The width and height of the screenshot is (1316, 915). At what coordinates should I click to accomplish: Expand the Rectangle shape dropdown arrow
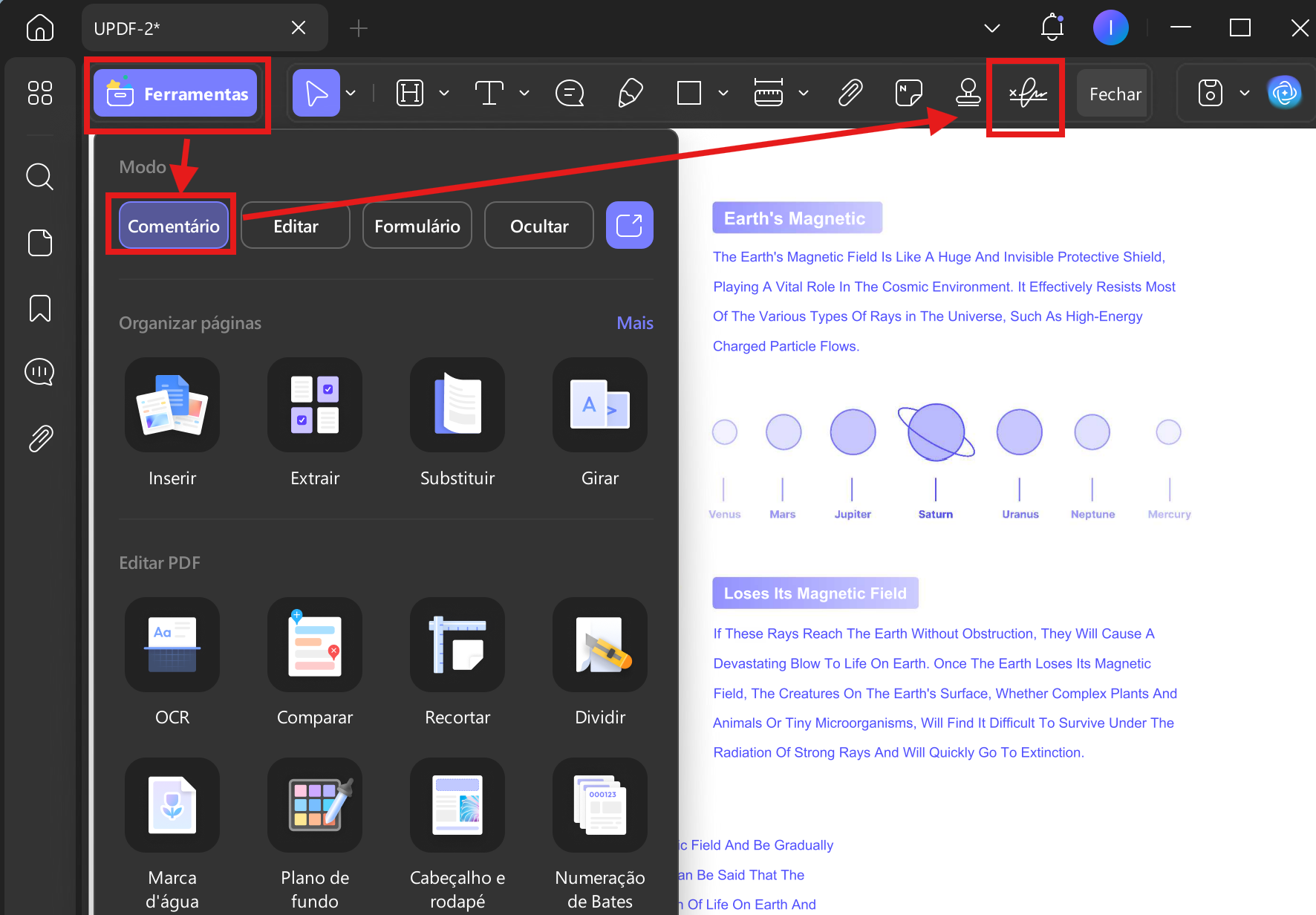coord(723,94)
